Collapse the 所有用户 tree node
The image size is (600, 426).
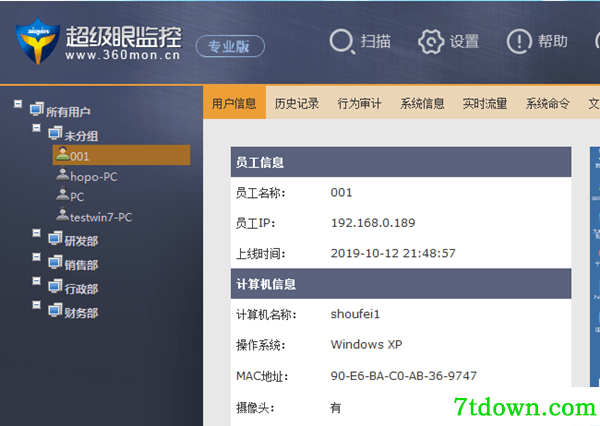[x=18, y=104]
